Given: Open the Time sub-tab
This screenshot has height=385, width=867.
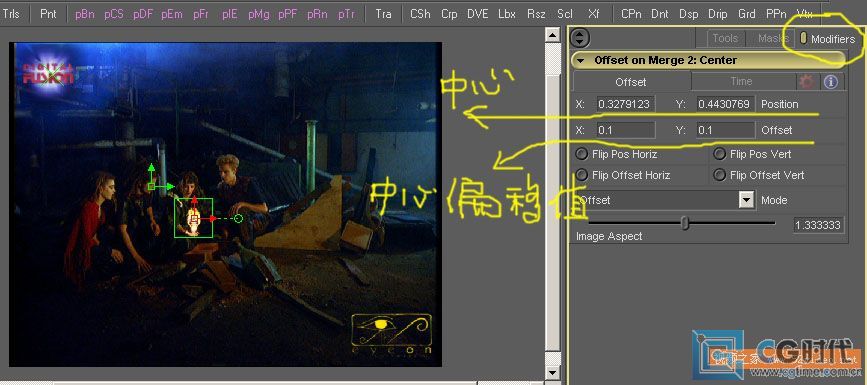Looking at the screenshot, I should click(741, 81).
